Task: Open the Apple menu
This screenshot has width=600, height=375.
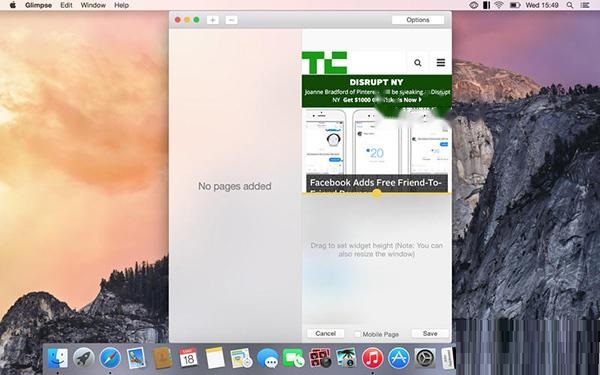Action: tap(13, 5)
